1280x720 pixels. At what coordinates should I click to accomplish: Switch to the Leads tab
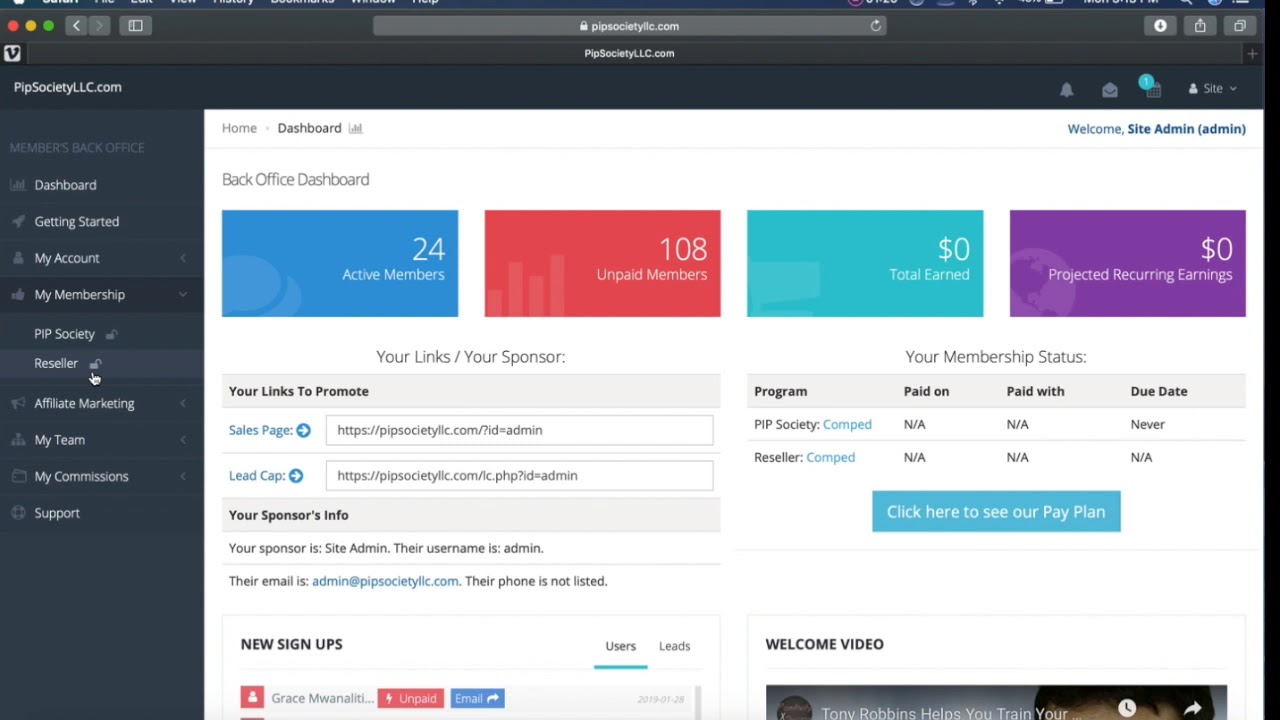[674, 646]
